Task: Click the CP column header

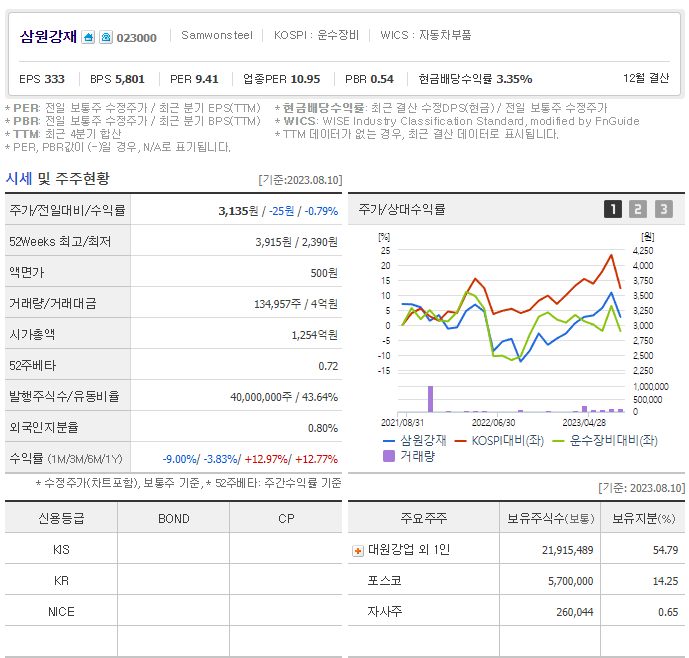Action: point(286,518)
